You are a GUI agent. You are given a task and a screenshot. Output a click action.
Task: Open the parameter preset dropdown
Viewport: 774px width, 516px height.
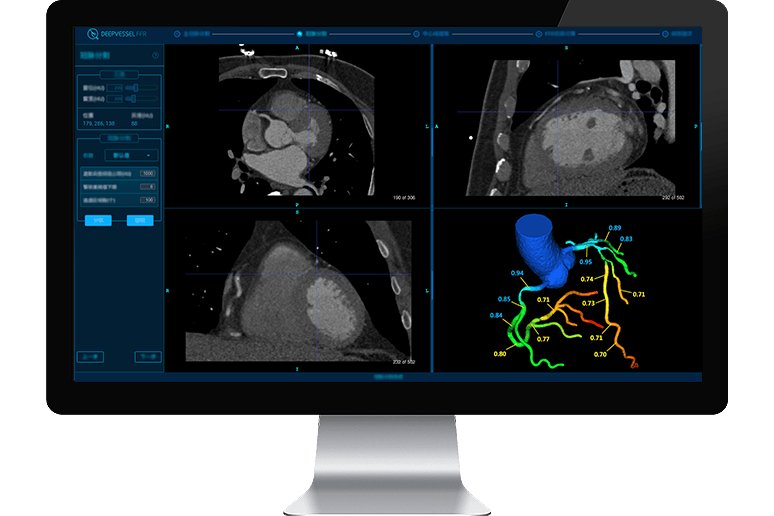(131, 156)
